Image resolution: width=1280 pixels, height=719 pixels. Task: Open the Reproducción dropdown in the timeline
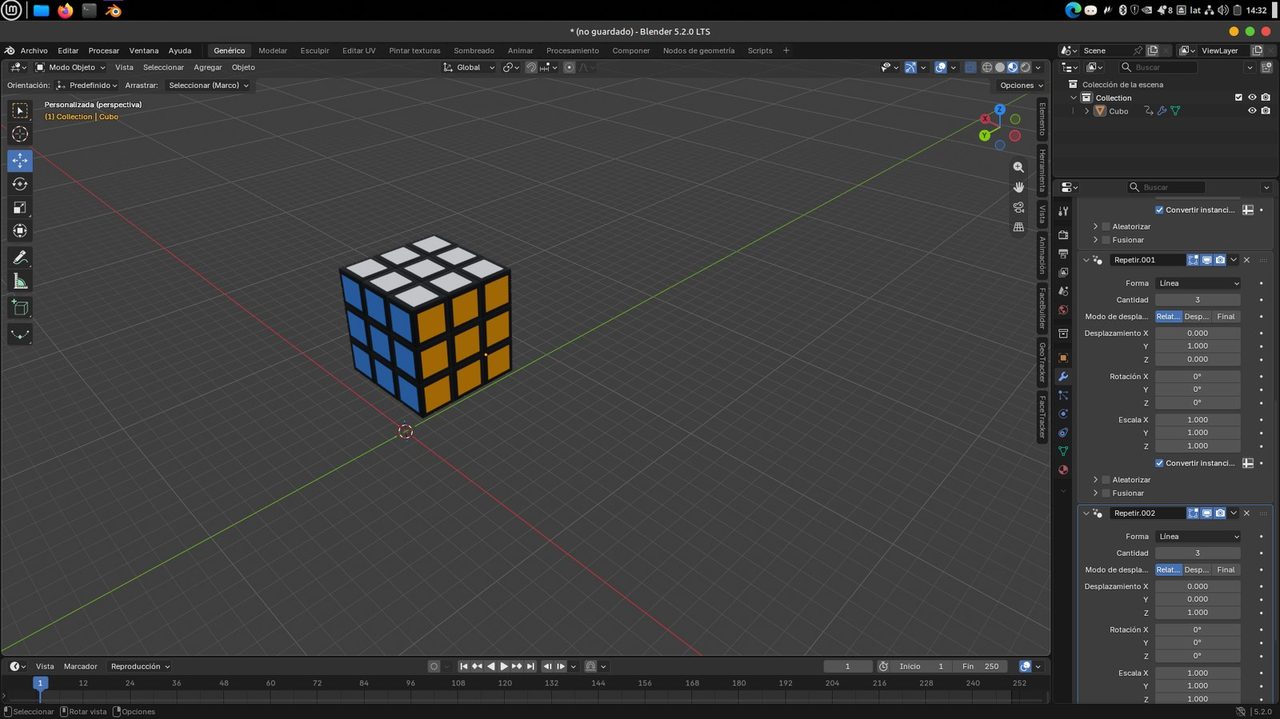click(140, 666)
